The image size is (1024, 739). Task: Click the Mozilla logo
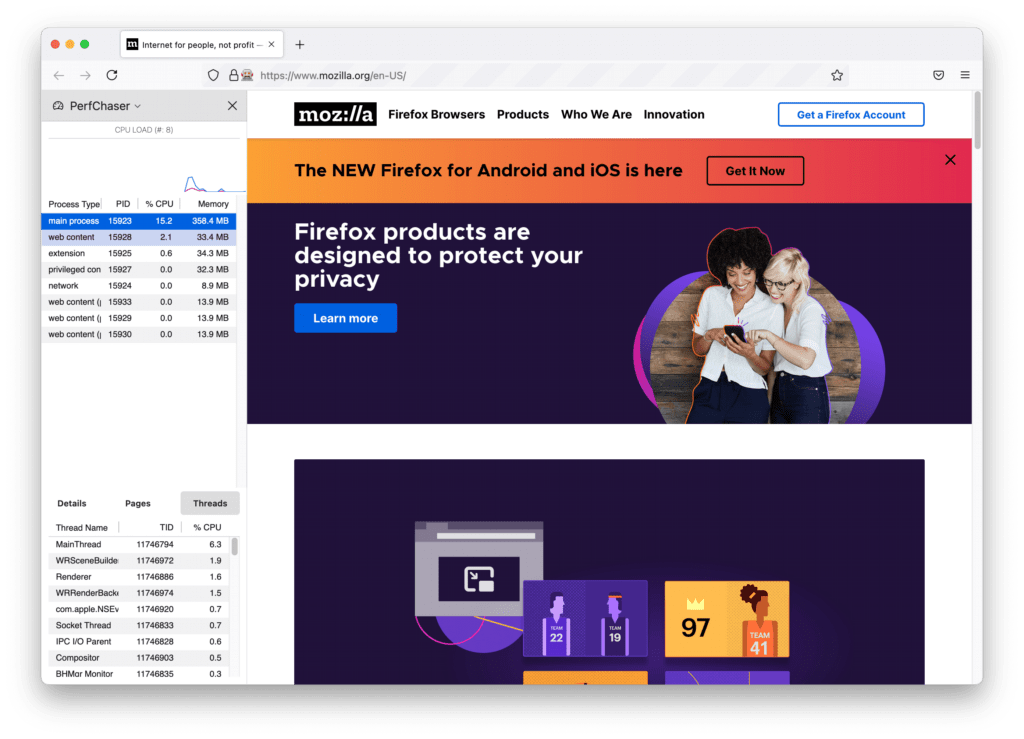tap(335, 114)
